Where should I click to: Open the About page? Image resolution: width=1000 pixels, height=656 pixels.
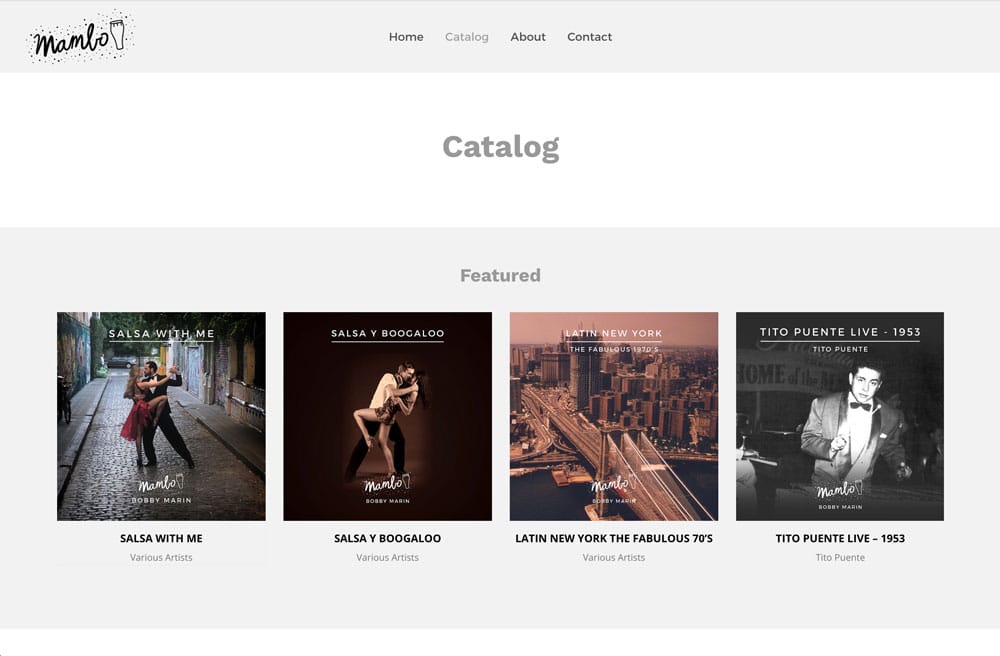click(528, 37)
